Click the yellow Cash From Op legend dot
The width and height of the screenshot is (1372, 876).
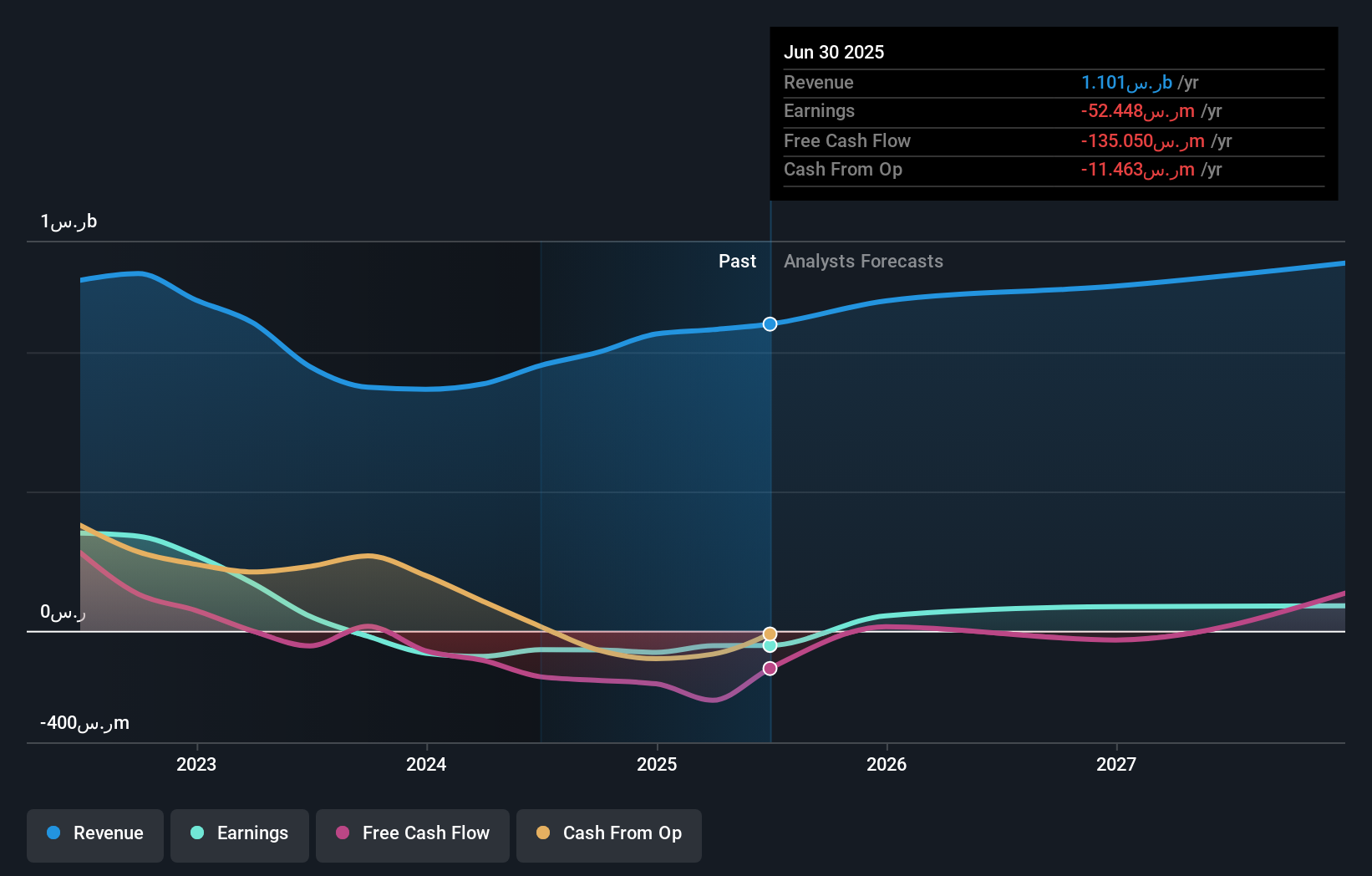click(x=543, y=833)
